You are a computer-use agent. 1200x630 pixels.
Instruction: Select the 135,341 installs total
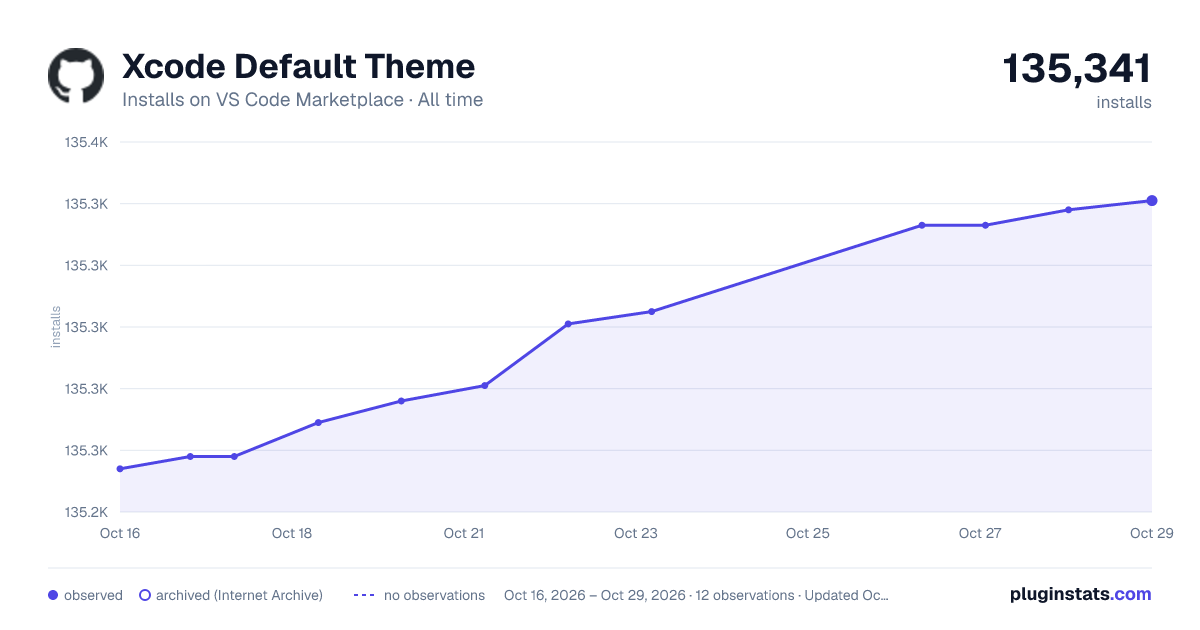pyautogui.click(x=1077, y=69)
